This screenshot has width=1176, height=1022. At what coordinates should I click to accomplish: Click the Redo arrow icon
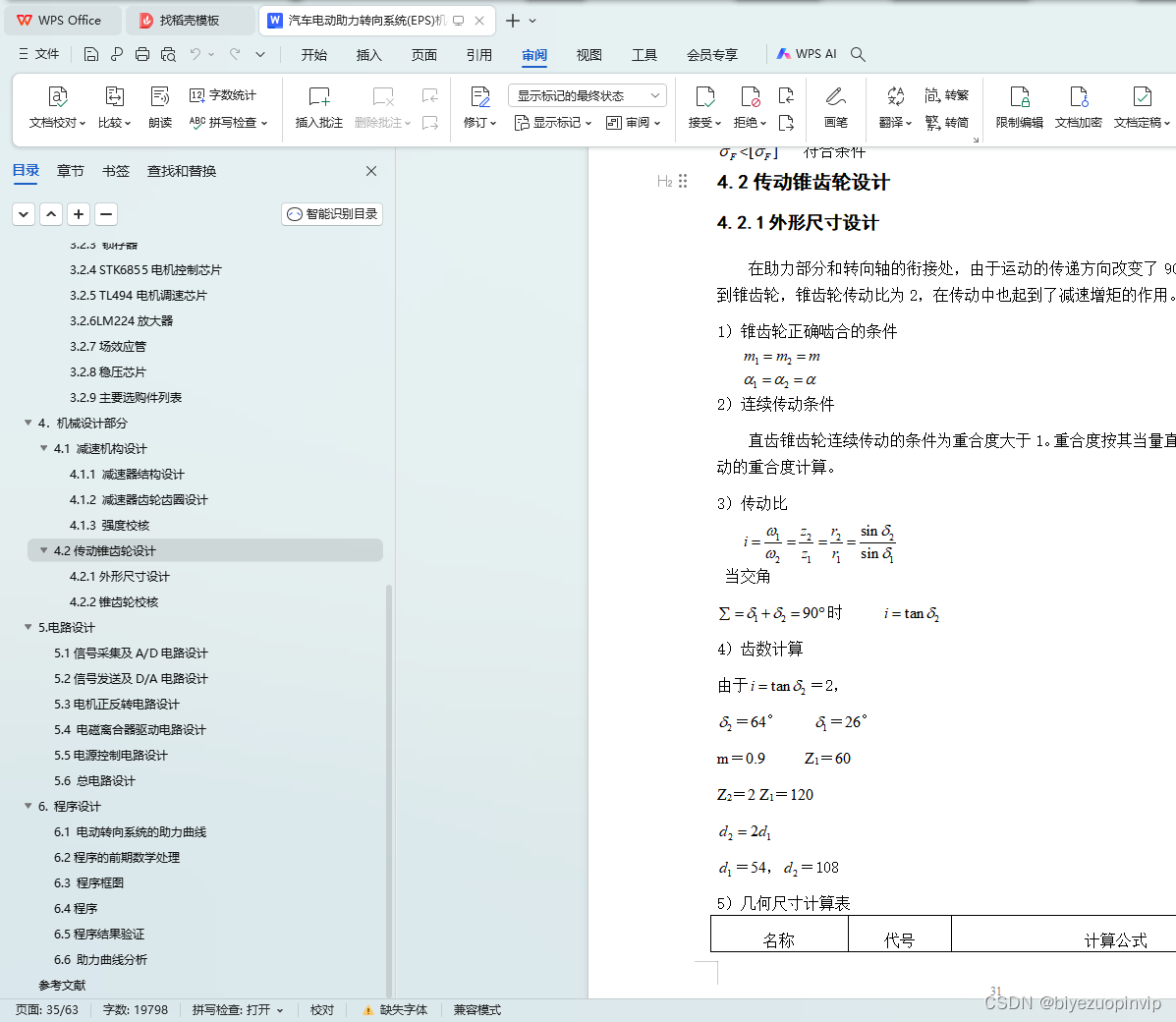pyautogui.click(x=235, y=54)
